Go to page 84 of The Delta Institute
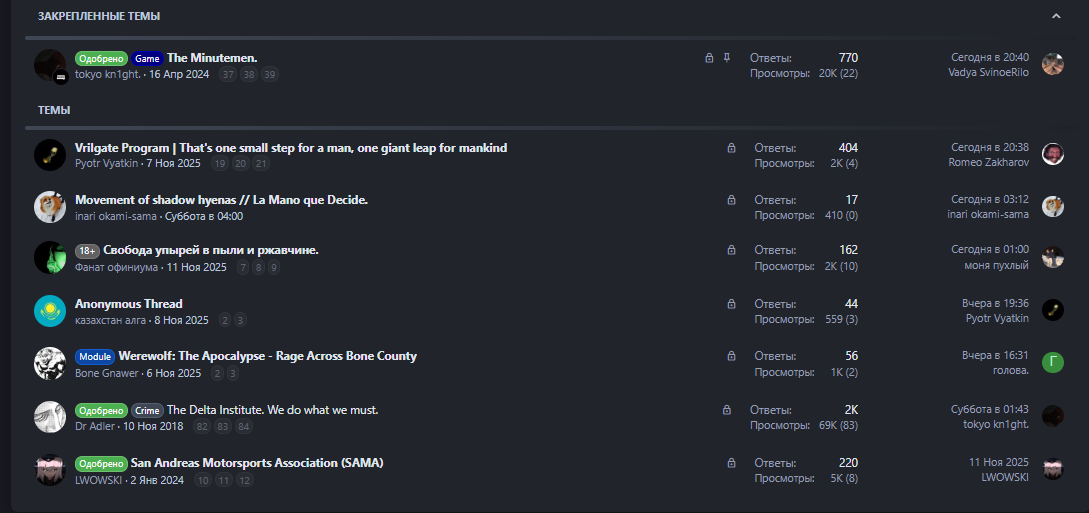Viewport: 1089px width, 513px height. point(244,426)
